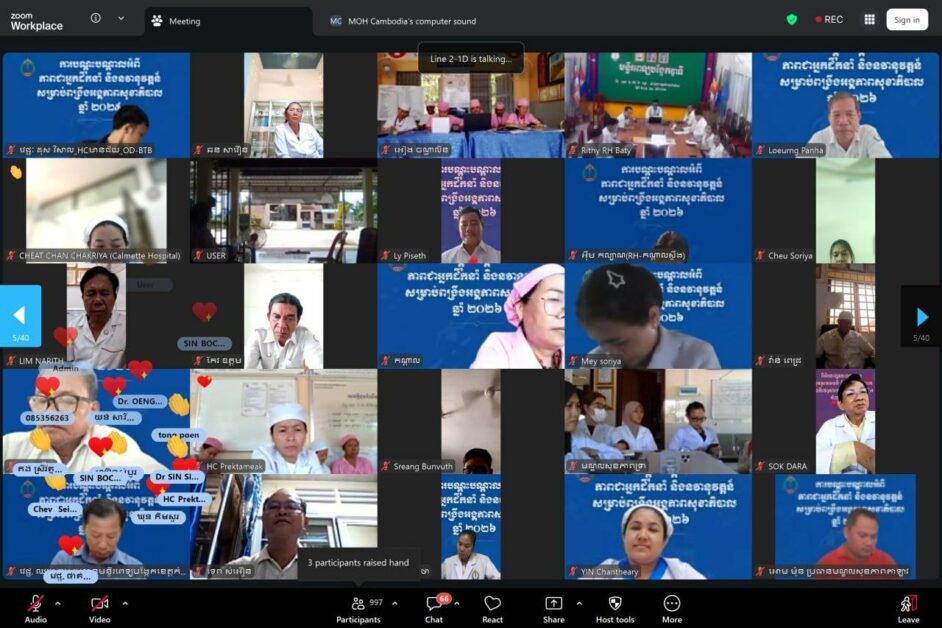This screenshot has height=628, width=942.
Task: Click the Sign in button
Action: [x=907, y=19]
